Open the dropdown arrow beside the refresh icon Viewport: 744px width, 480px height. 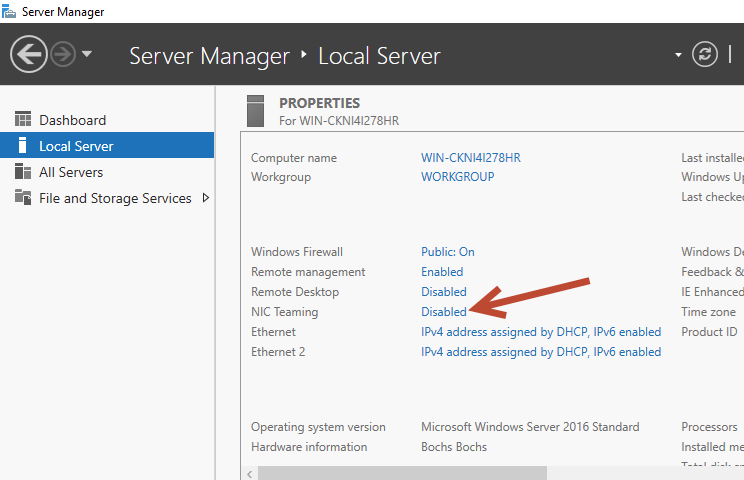[679, 55]
